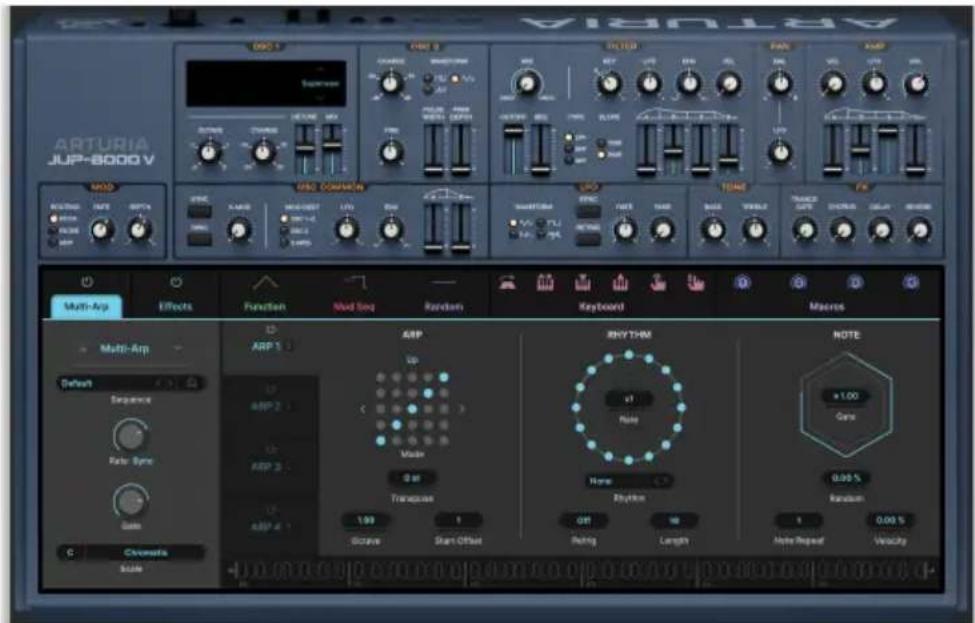975x623 pixels.
Task: Open the Function modulator tab
Action: [x=265, y=307]
